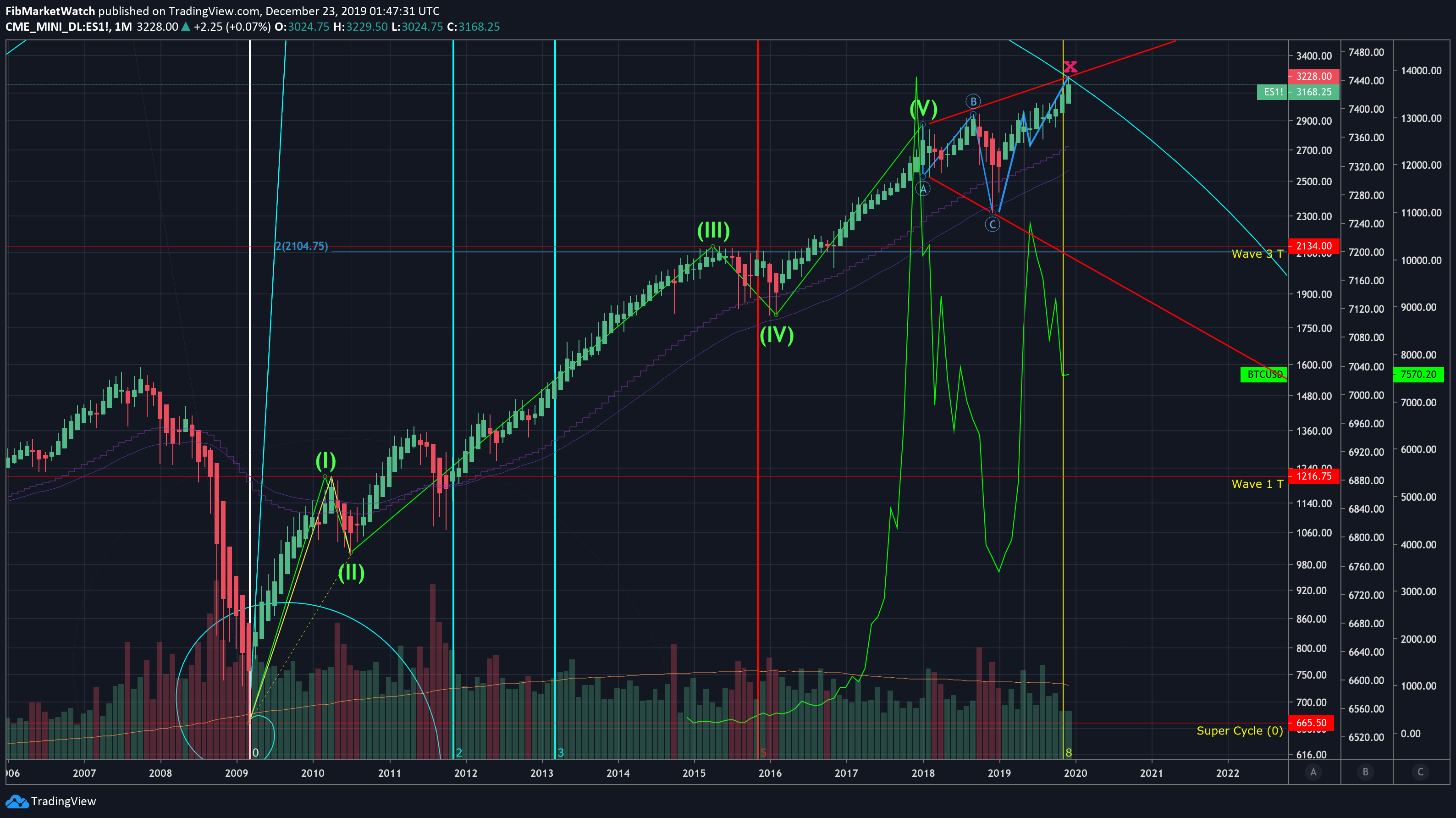Click the 2009 time axis label

(x=236, y=773)
